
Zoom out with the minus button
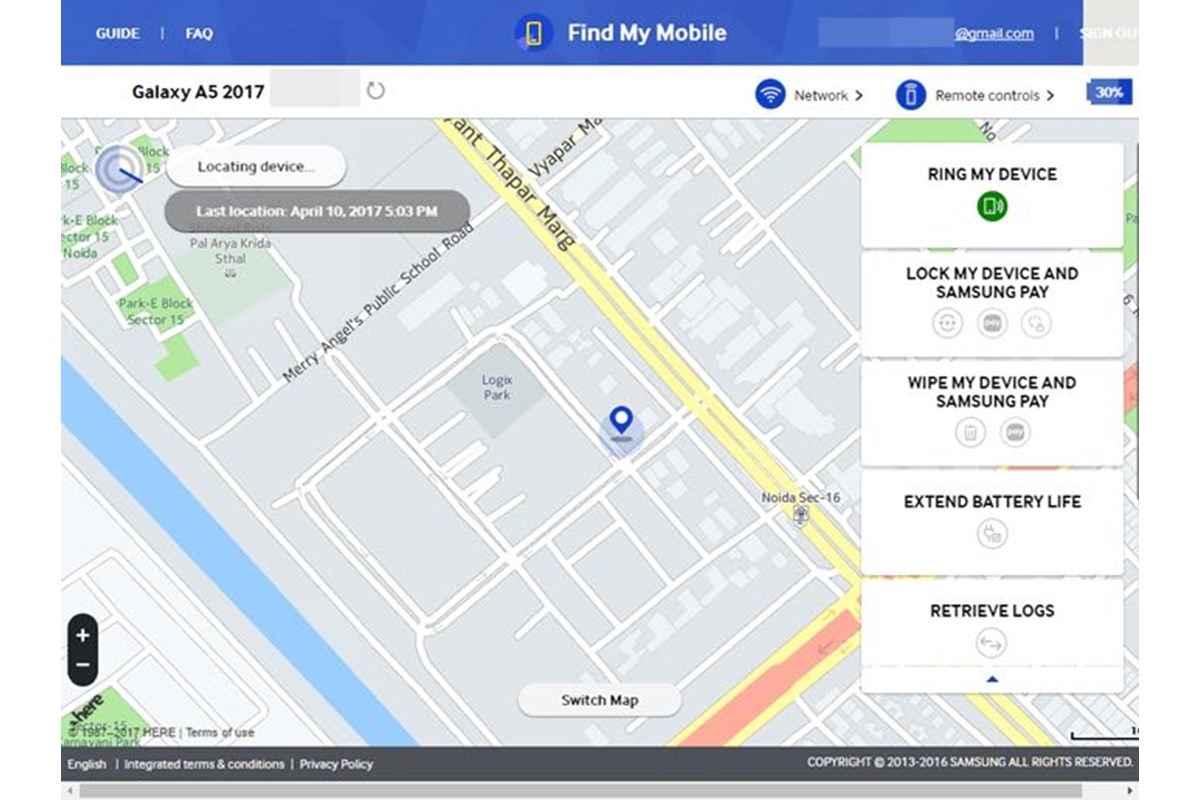coord(83,665)
